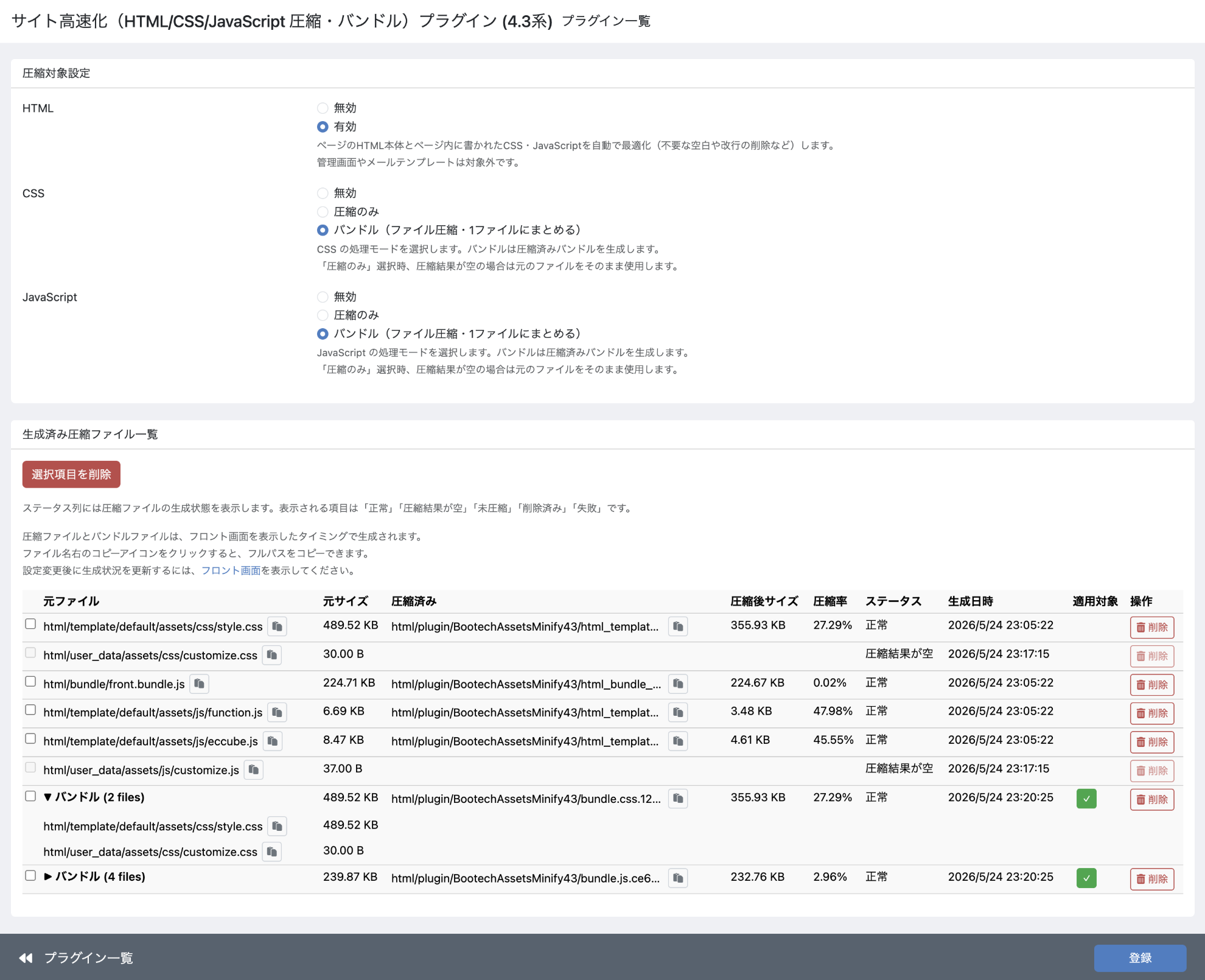Screen dimensions: 1205x980
Task: Click the 232.76 KB compressed size cell
Action: (758, 877)
